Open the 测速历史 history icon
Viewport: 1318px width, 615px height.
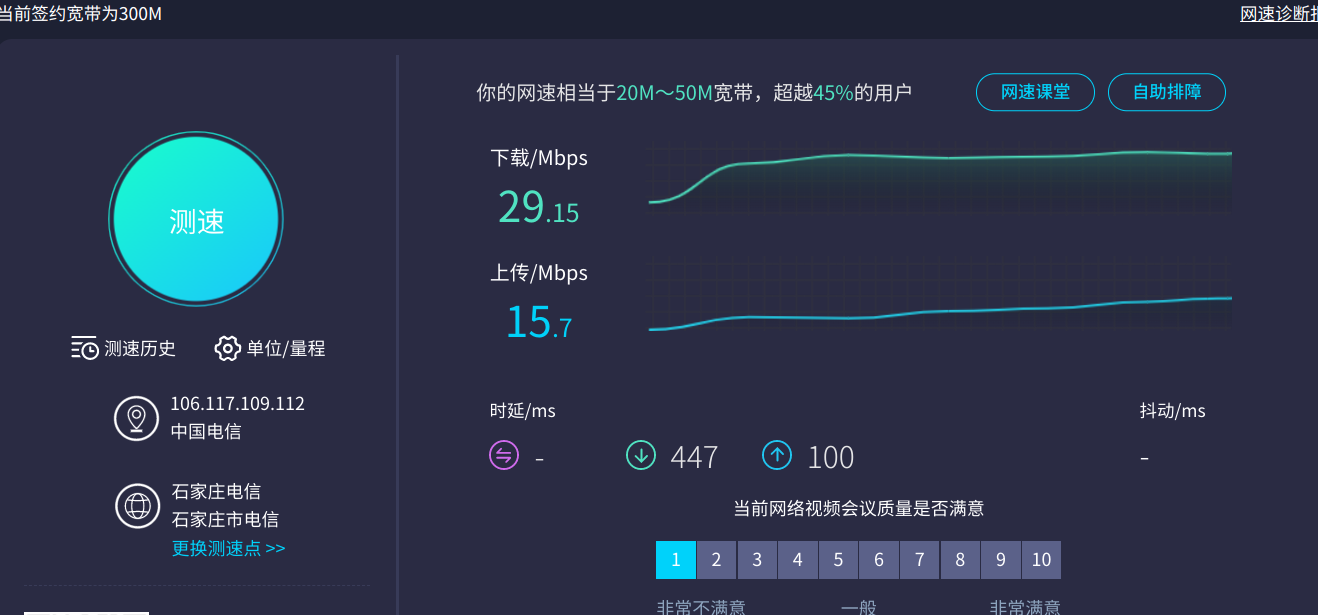(x=85, y=348)
